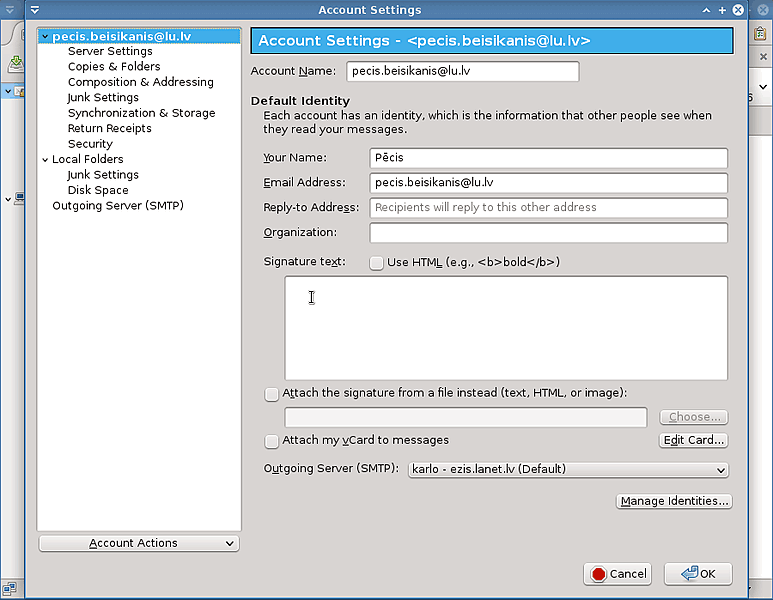Click Cancel text to dismiss
Image resolution: width=773 pixels, height=600 pixels.
pos(628,574)
